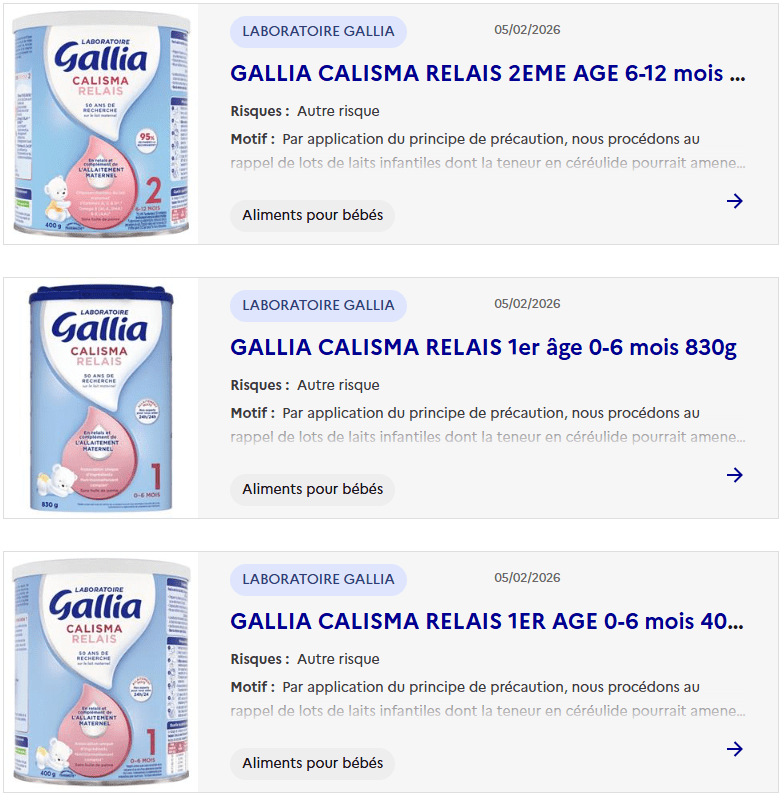Select LABORATOIRE GALLIA tag on first card

pyautogui.click(x=318, y=31)
